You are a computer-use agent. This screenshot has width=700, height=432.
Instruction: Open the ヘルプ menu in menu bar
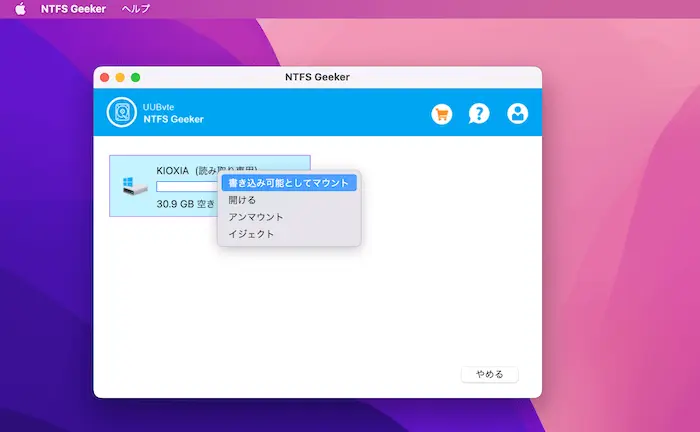136,8
